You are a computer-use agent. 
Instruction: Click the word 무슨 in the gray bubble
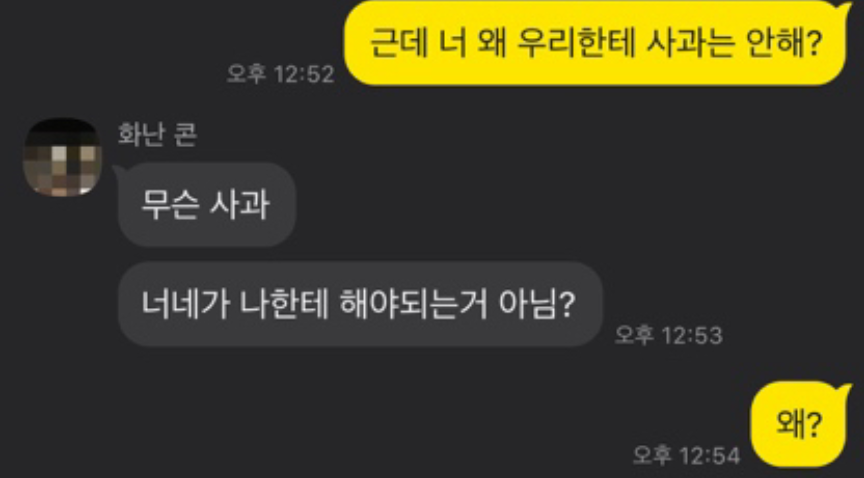[x=170, y=205]
